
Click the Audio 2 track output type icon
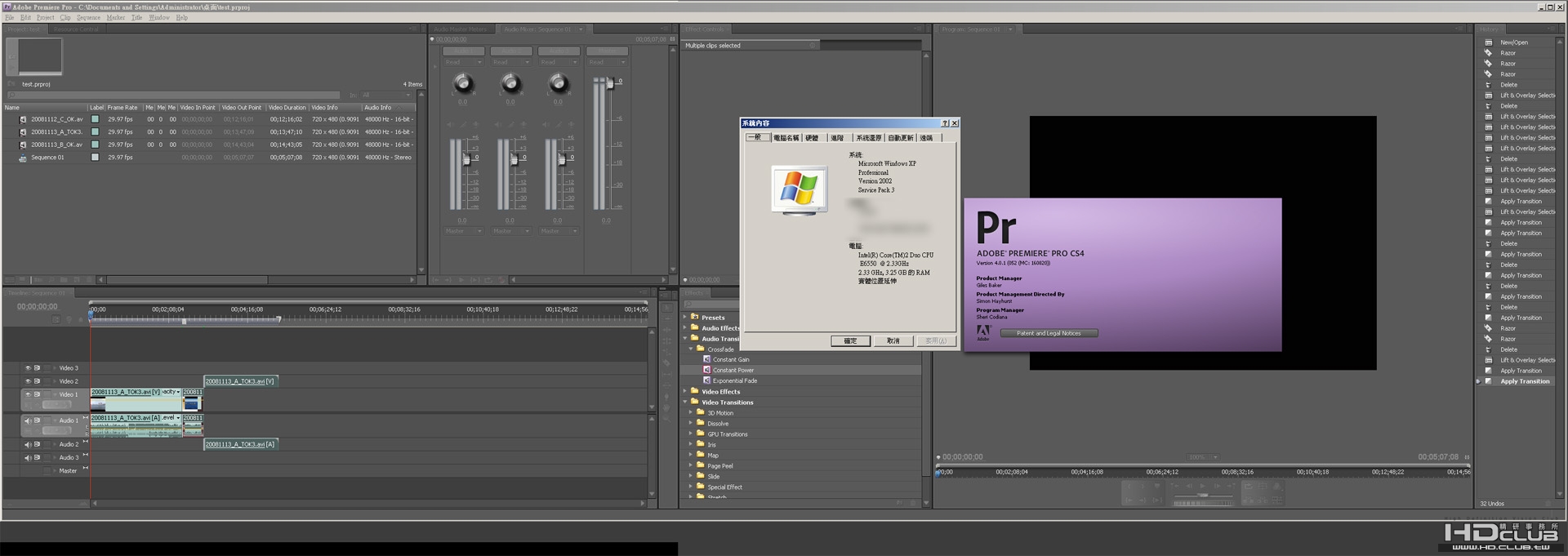[x=85, y=443]
